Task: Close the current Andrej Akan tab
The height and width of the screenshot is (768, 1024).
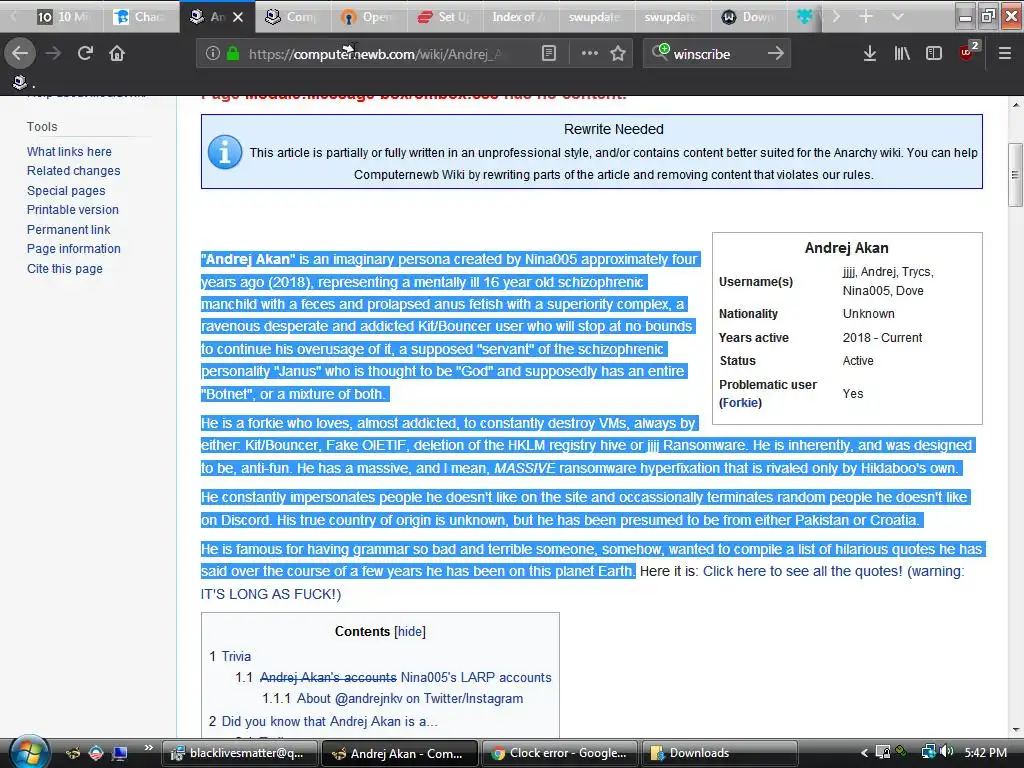Action: 238,17
